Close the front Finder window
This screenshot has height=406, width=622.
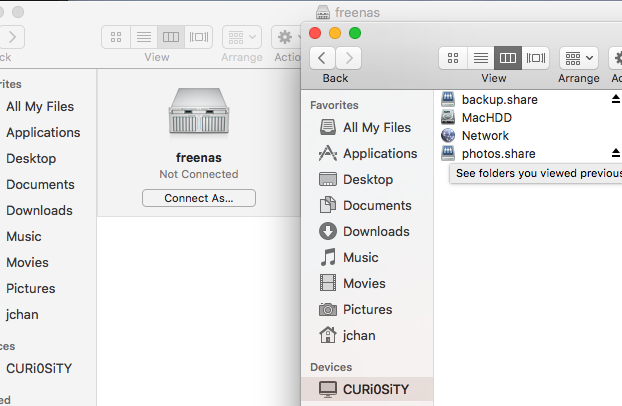pos(315,33)
